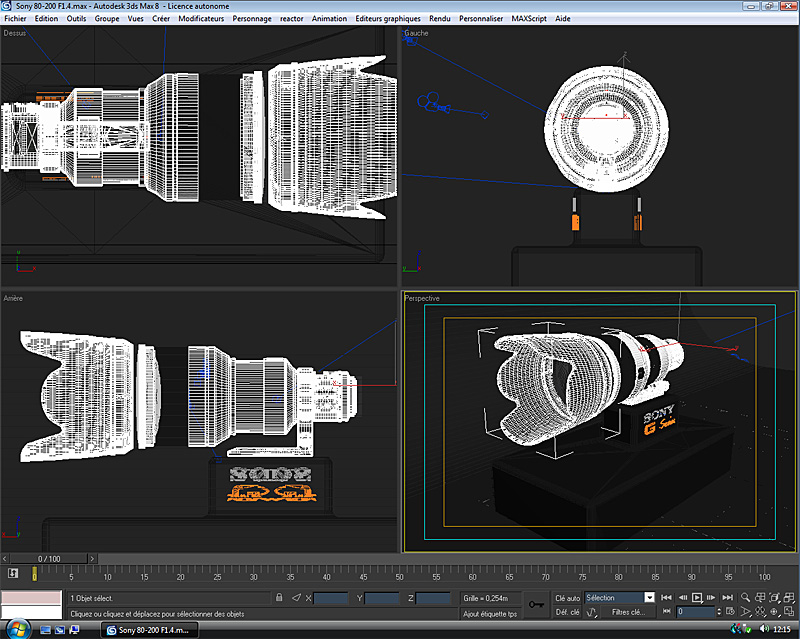Click the pink MAXScript listener field
The image size is (800, 639).
click(31, 597)
